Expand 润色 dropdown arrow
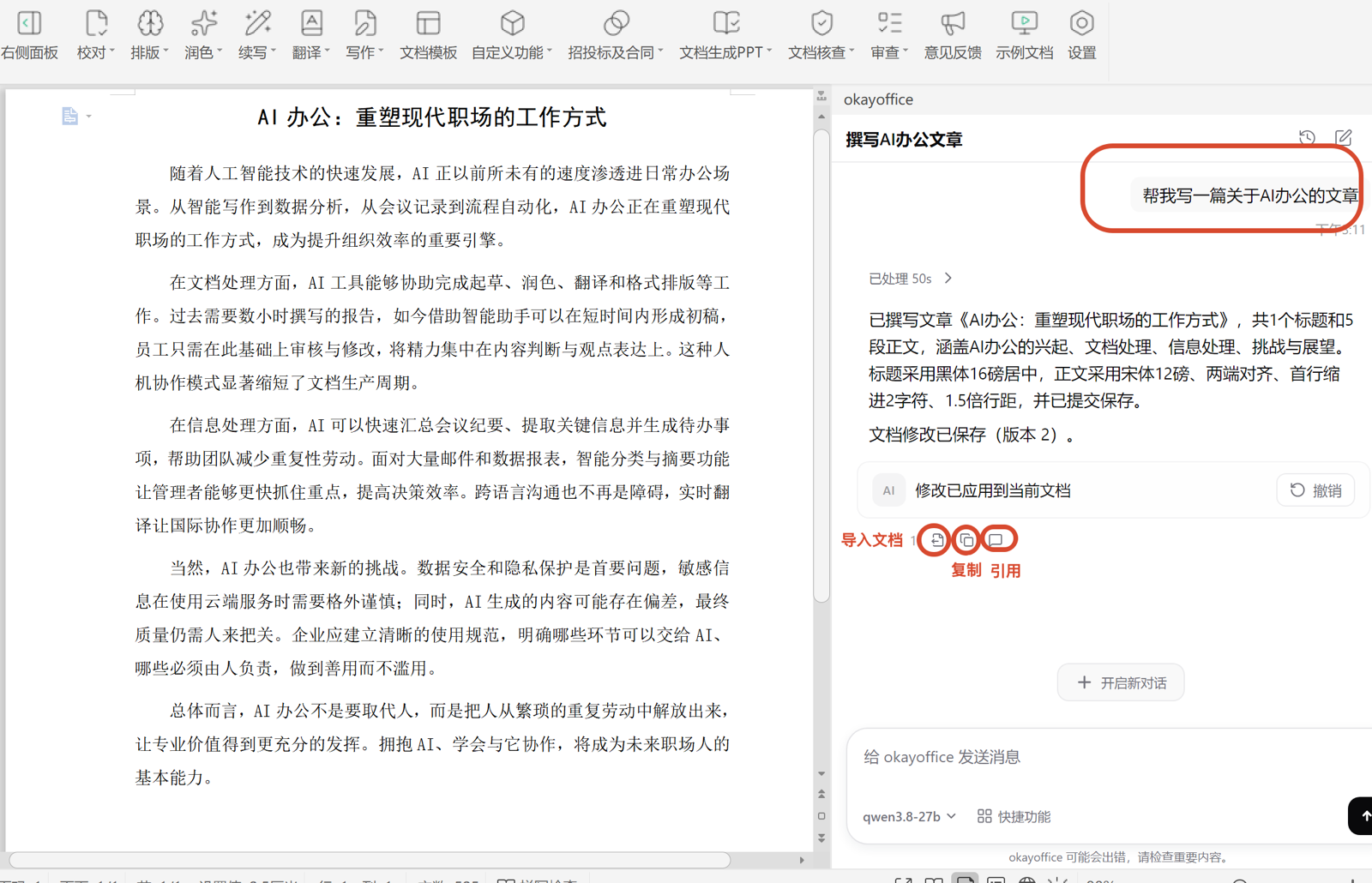1372x883 pixels. pyautogui.click(x=220, y=51)
